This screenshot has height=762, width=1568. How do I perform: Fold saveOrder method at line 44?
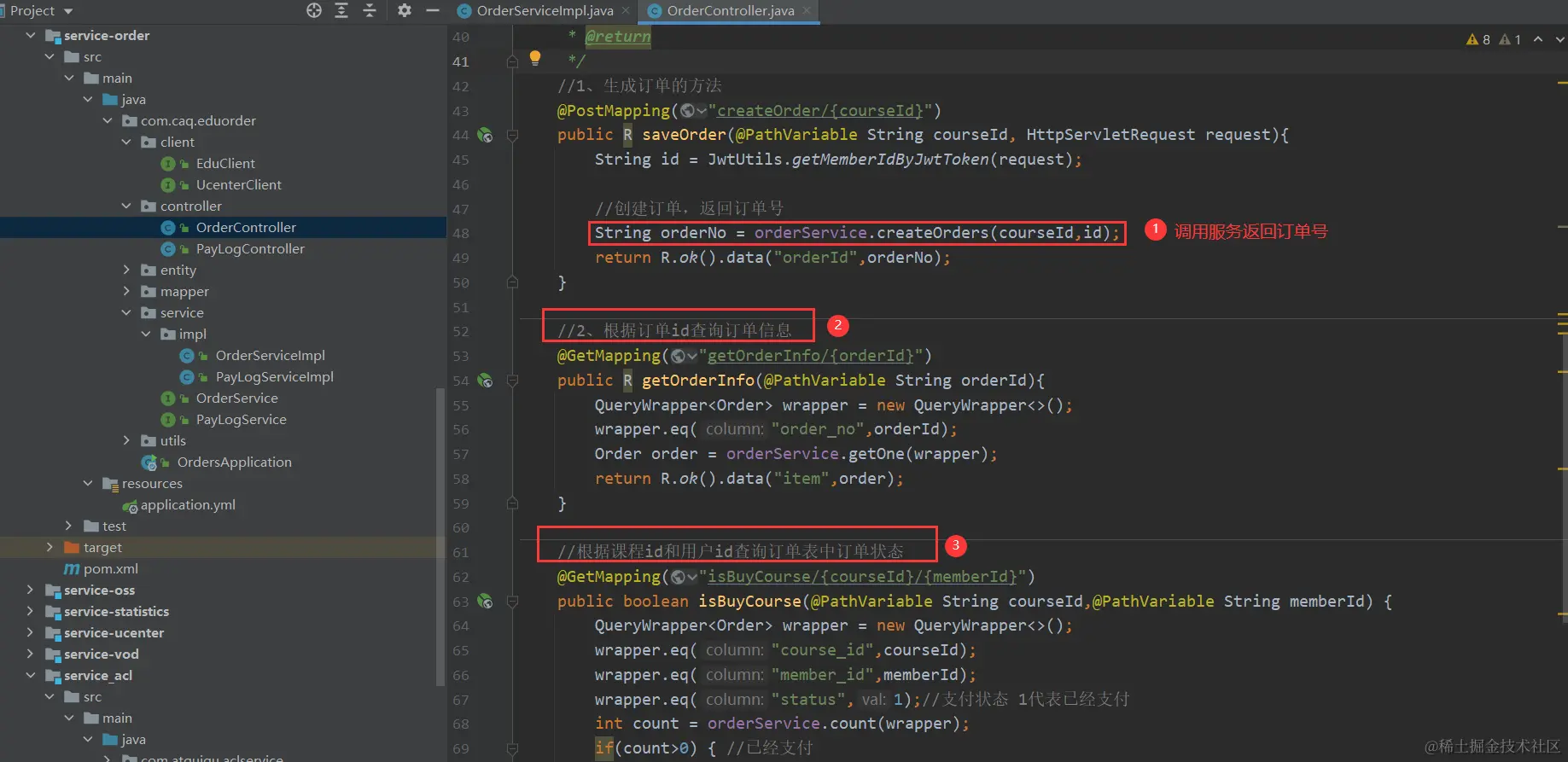click(x=512, y=135)
